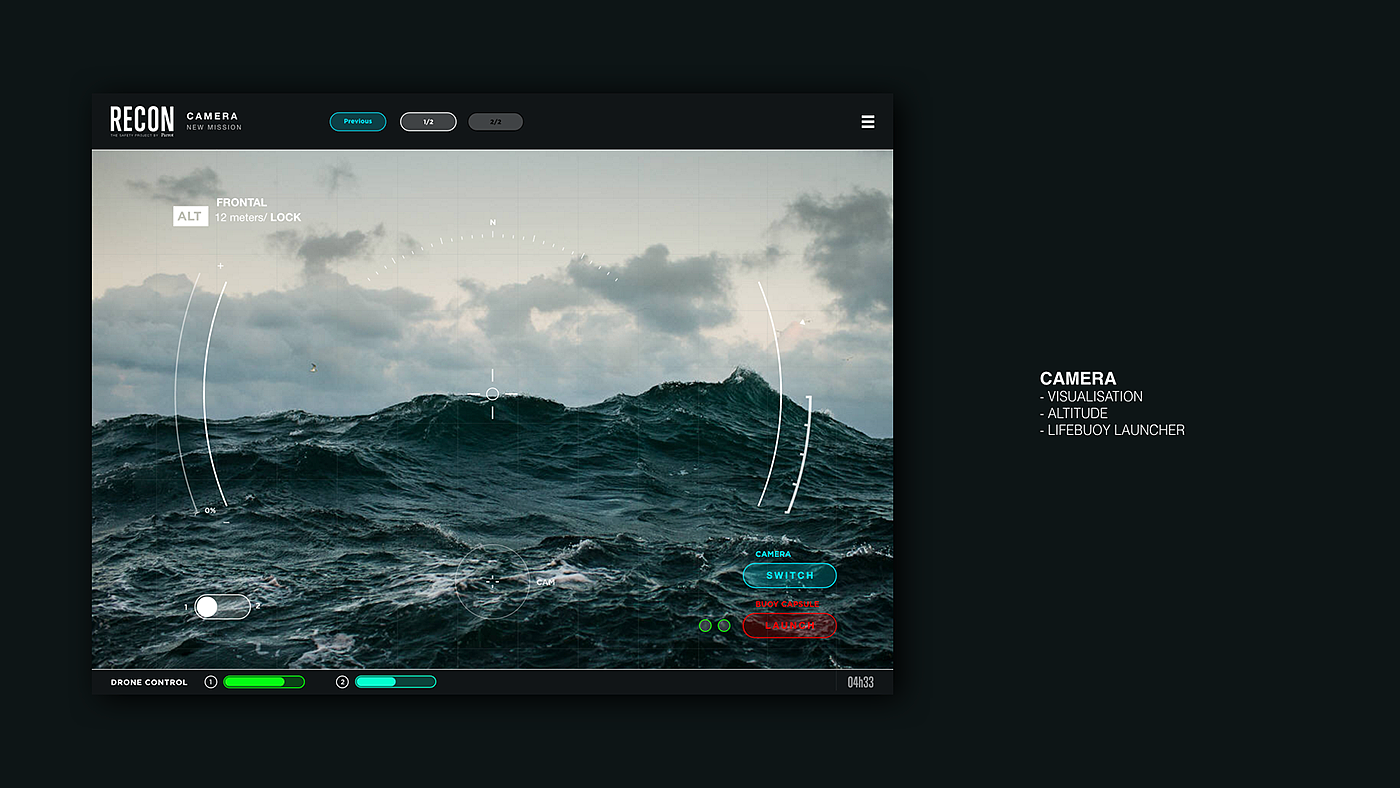
Task: Click the NEW MISSION subtitle
Action: click(x=214, y=128)
